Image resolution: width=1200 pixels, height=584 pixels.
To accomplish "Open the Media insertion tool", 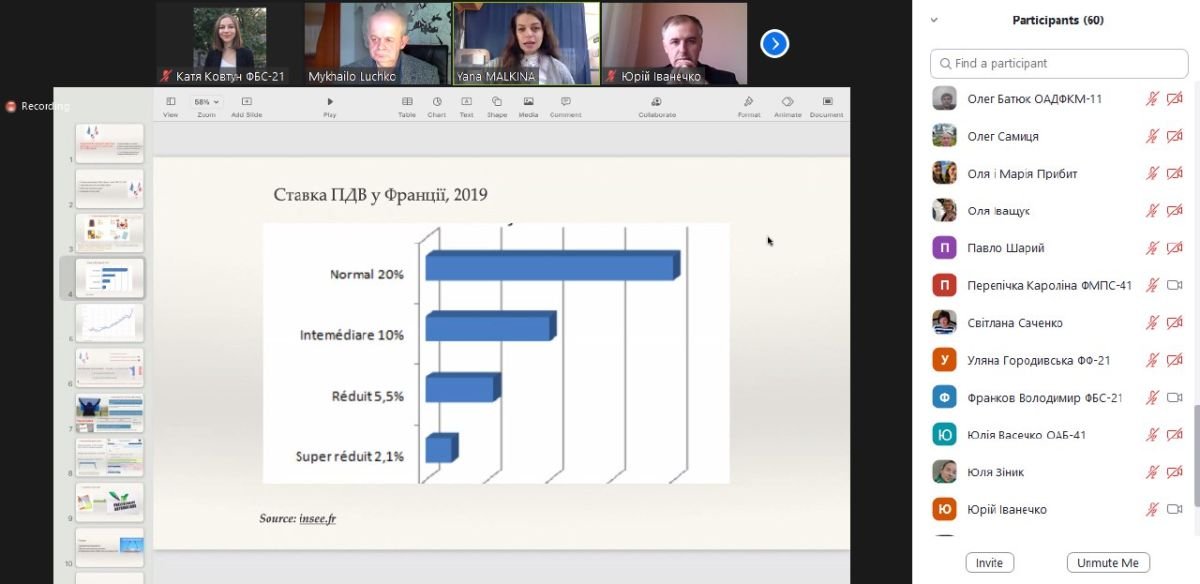I will pos(528,107).
